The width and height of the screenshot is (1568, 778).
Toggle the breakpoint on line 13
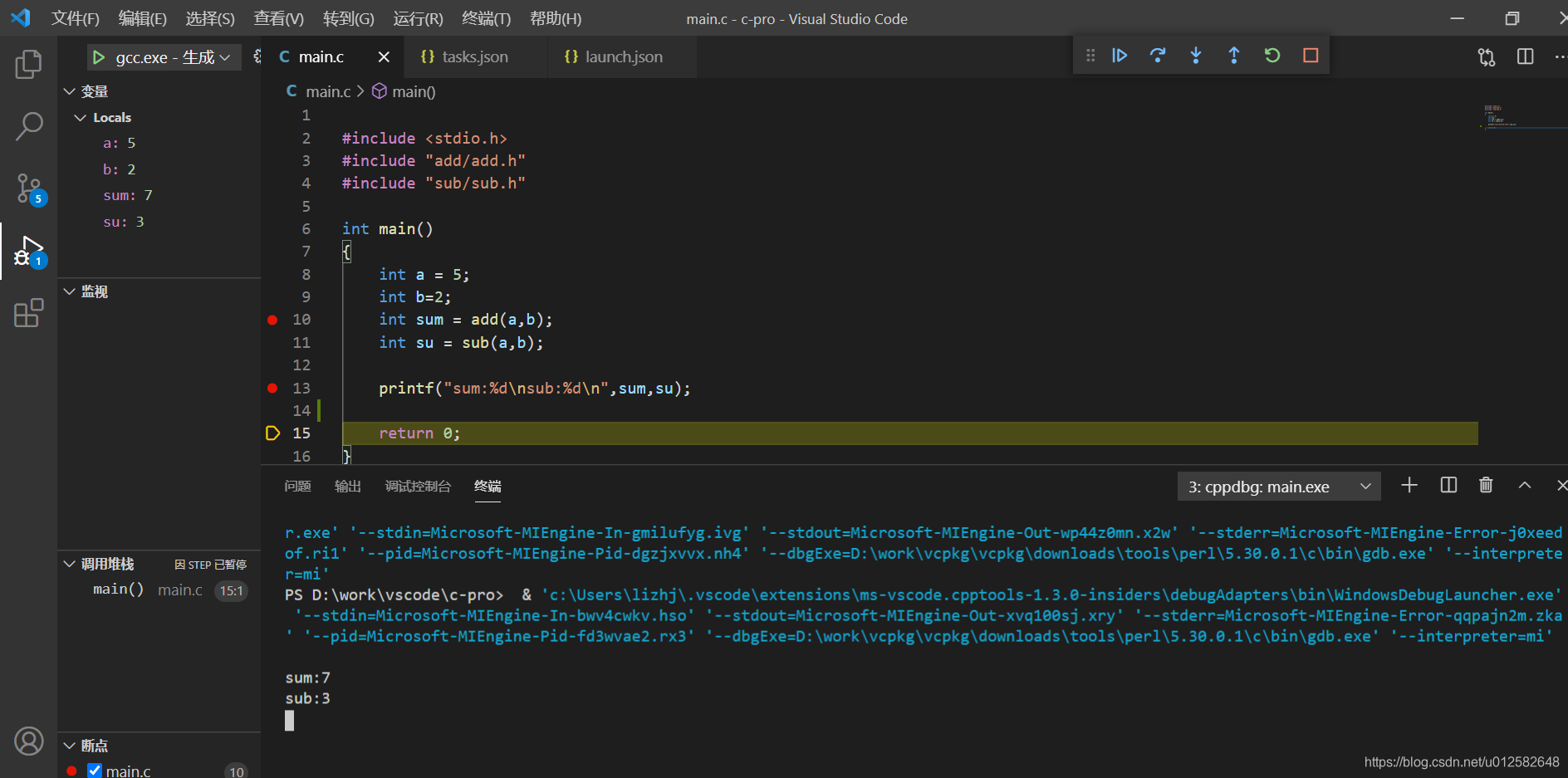272,388
